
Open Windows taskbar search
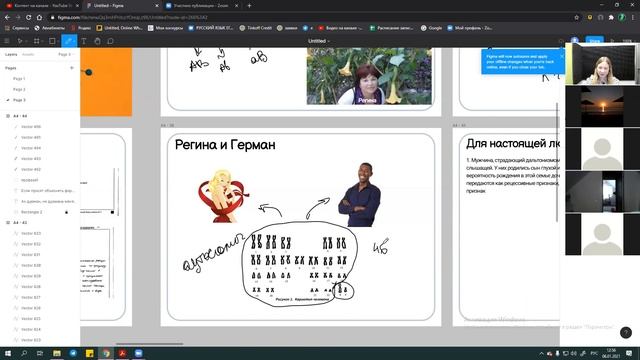point(24,353)
